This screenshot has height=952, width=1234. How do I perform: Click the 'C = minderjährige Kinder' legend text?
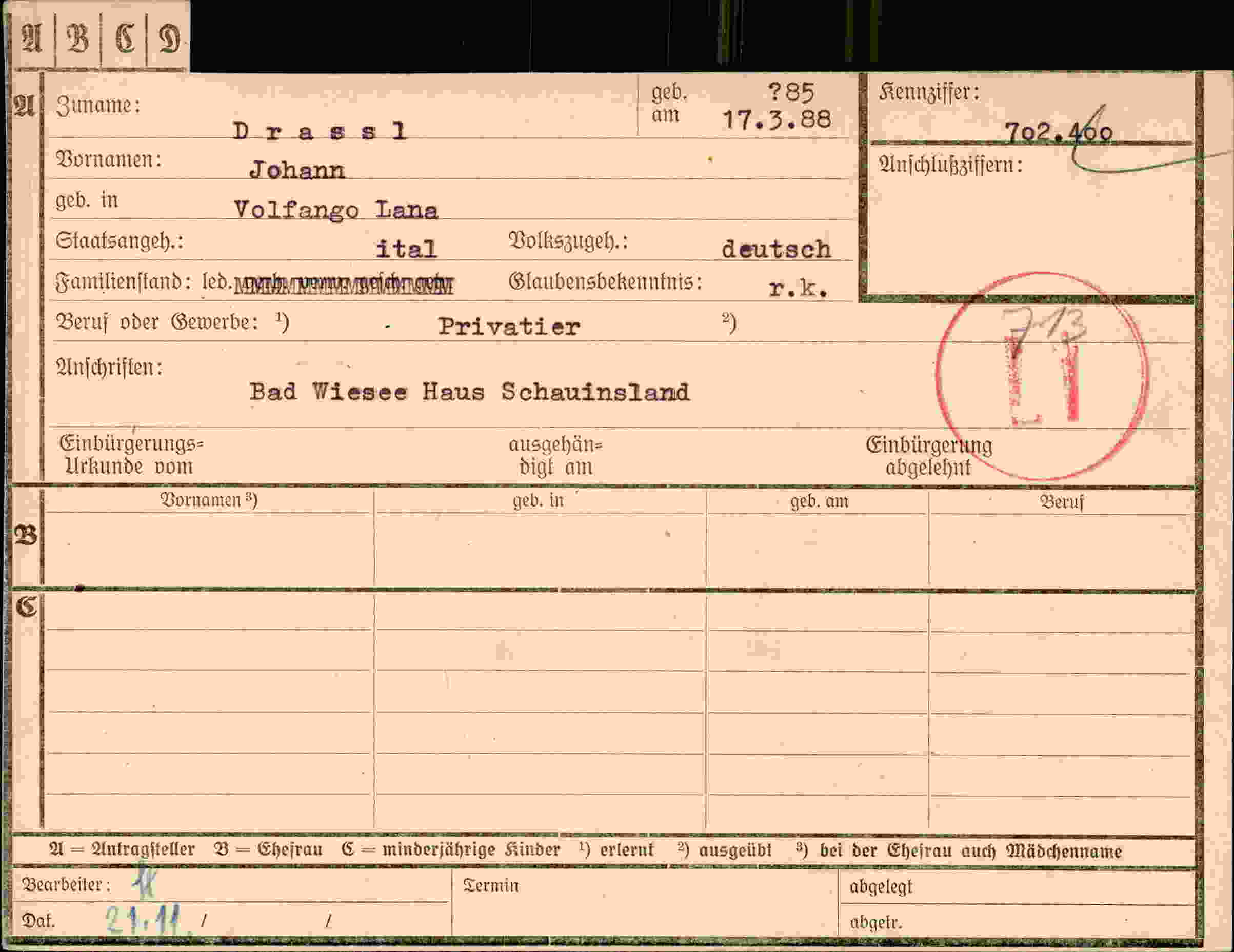tap(450, 850)
